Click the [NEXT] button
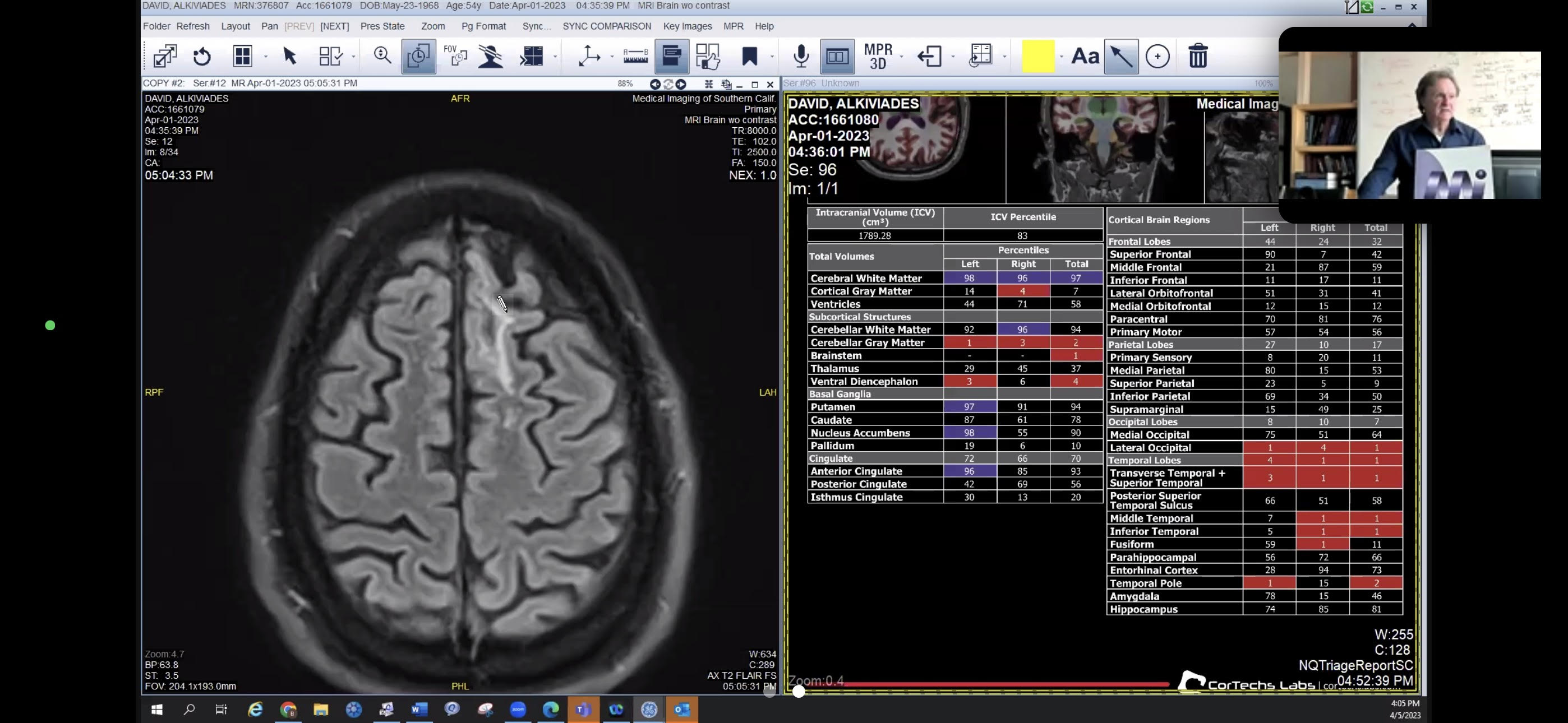This screenshot has width=1568, height=723. 335,26
